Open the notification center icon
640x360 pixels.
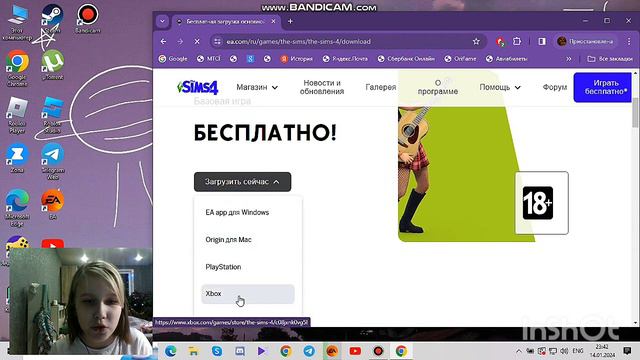(x=627, y=351)
